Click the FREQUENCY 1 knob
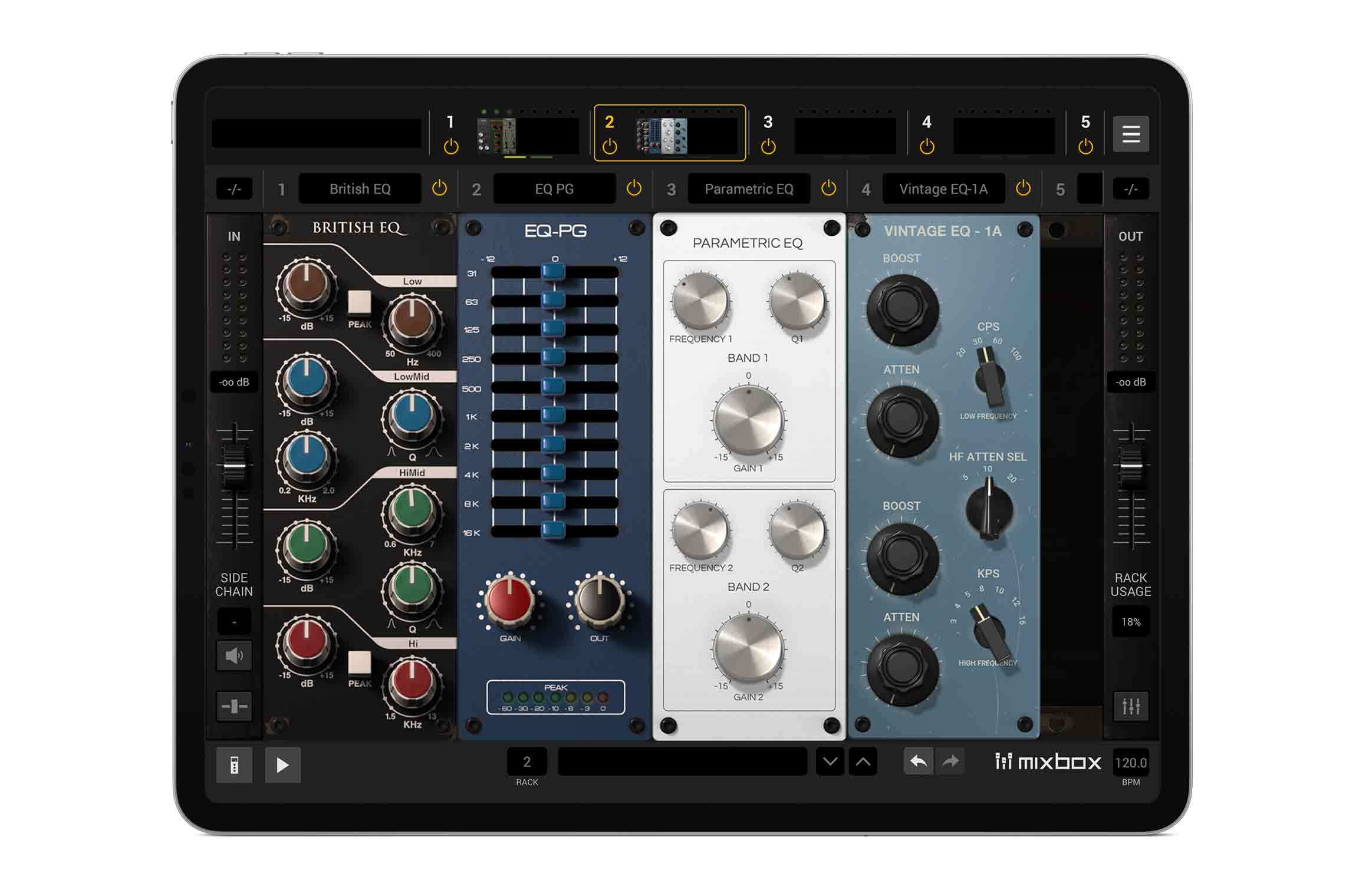 700,302
